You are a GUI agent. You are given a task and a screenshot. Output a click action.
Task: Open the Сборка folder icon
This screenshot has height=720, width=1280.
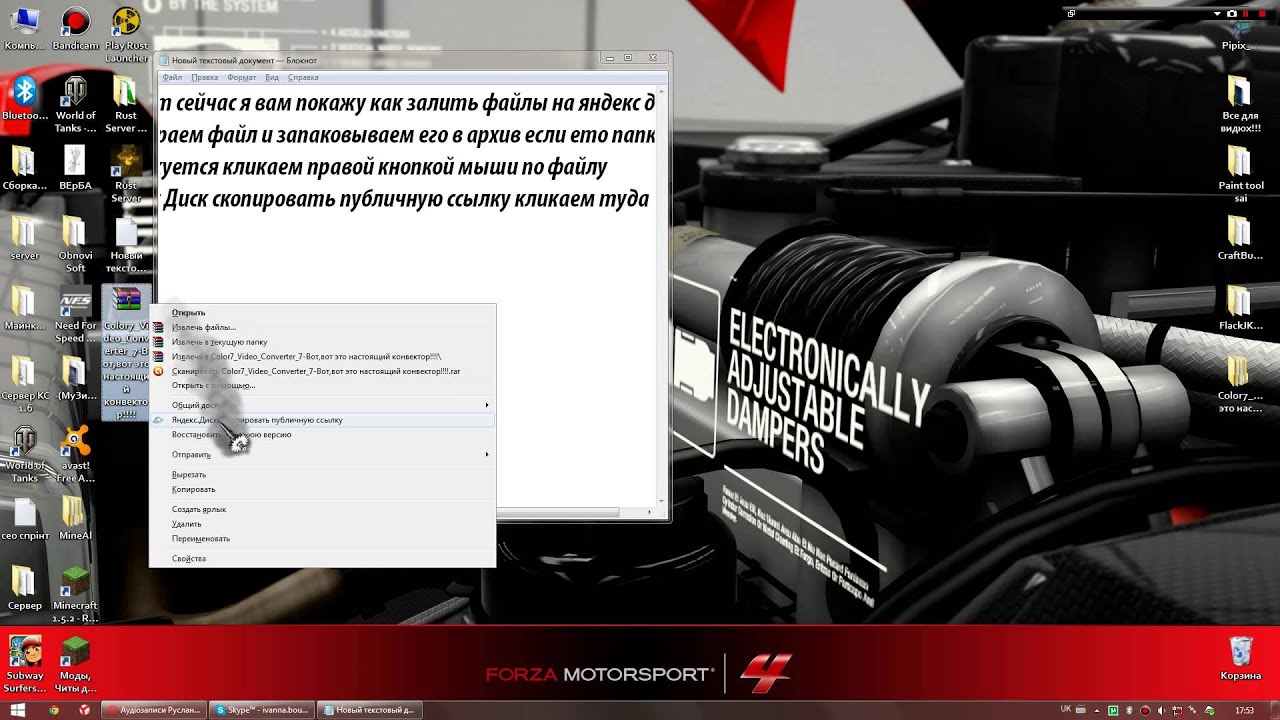tap(24, 167)
